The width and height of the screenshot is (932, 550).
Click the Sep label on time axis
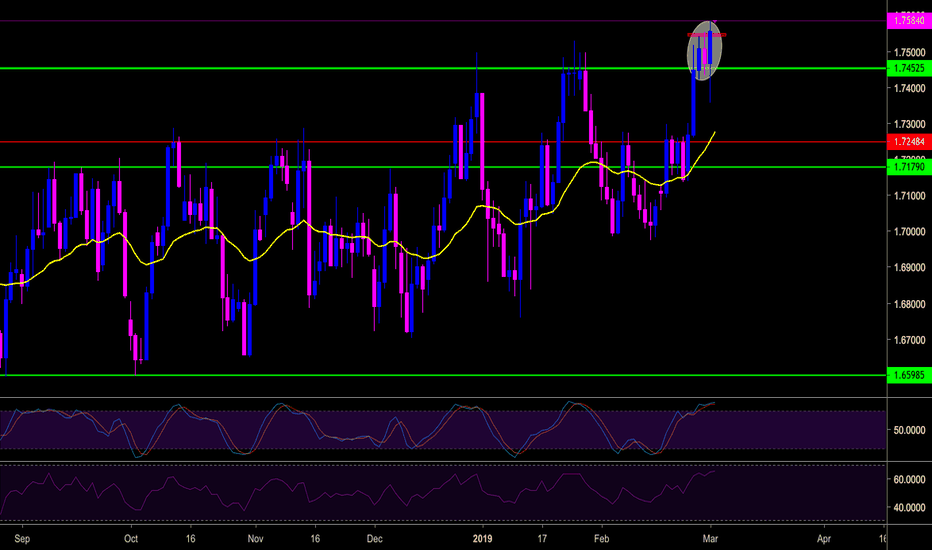coord(22,539)
